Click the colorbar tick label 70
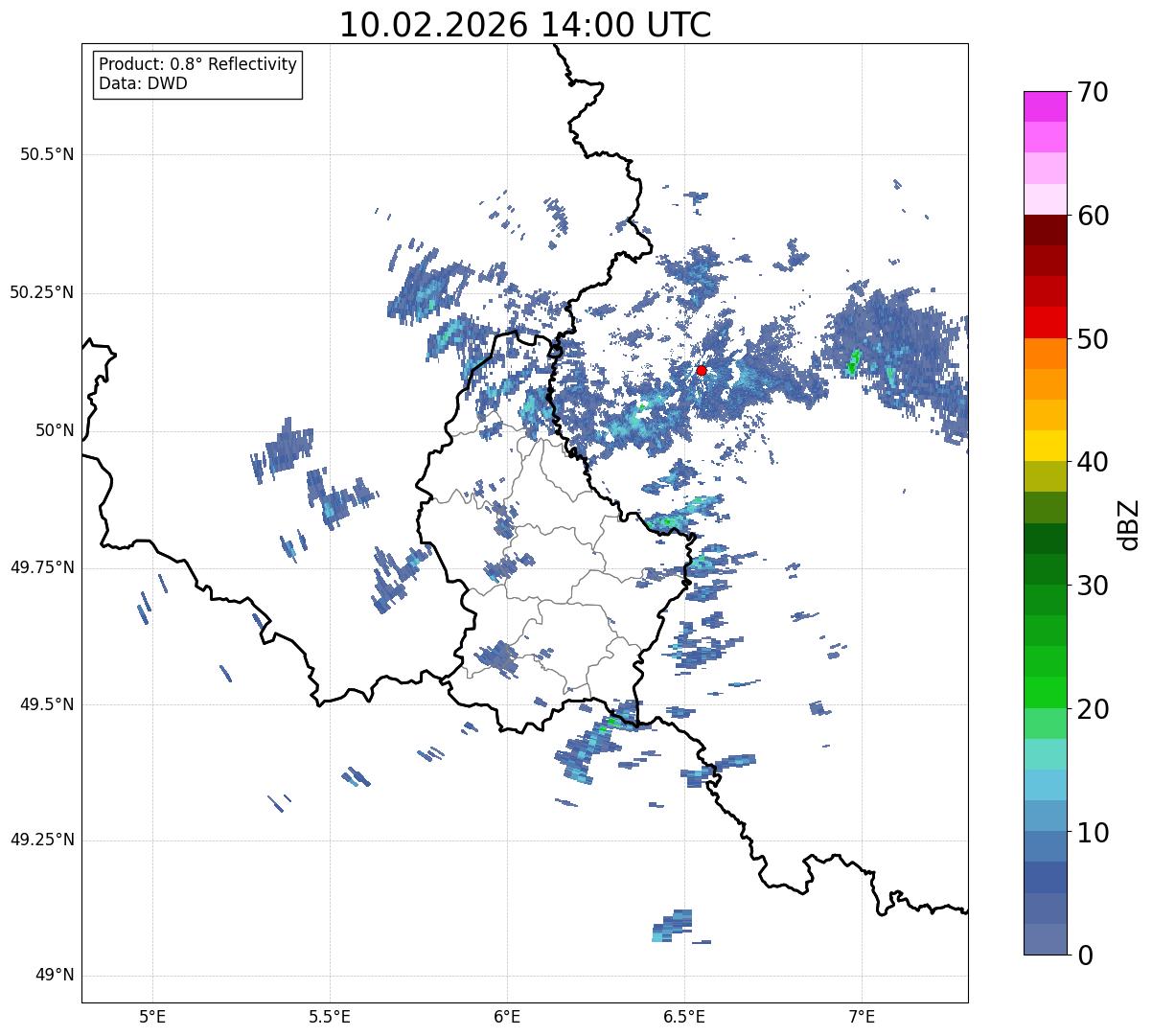 [x=1093, y=92]
